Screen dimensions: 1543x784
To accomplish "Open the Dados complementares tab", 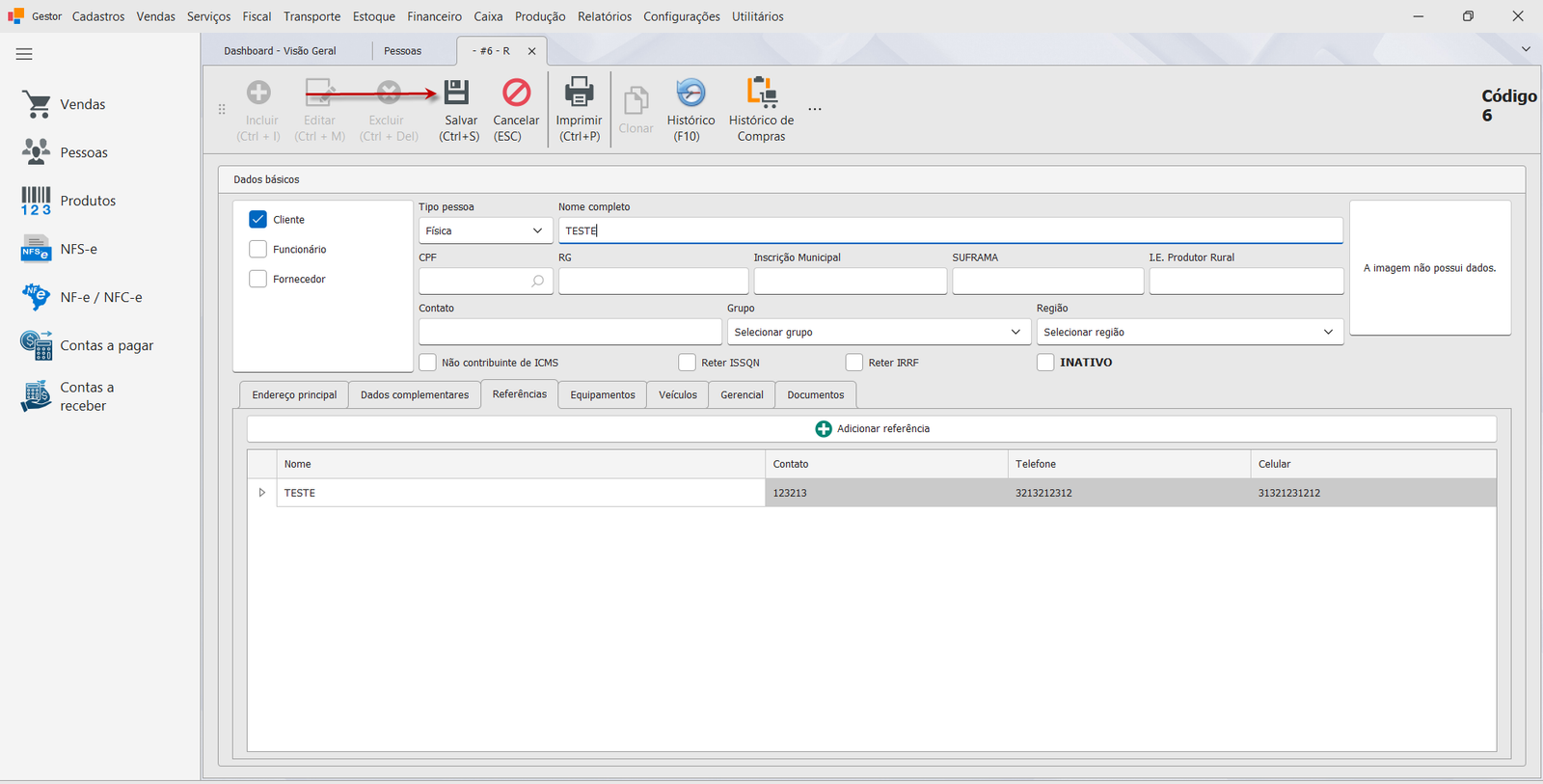I will click(x=415, y=394).
